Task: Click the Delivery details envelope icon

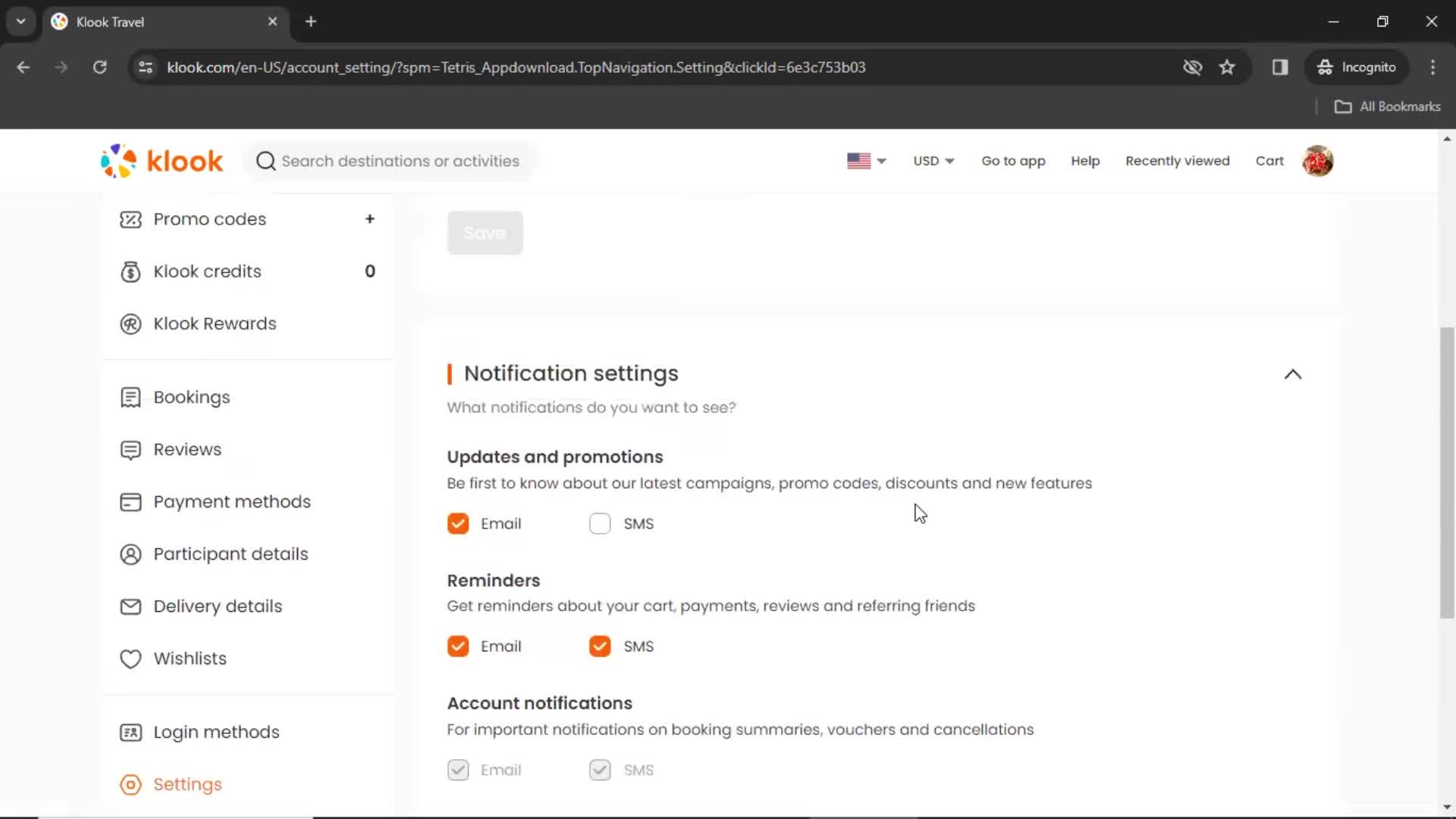Action: [130, 607]
